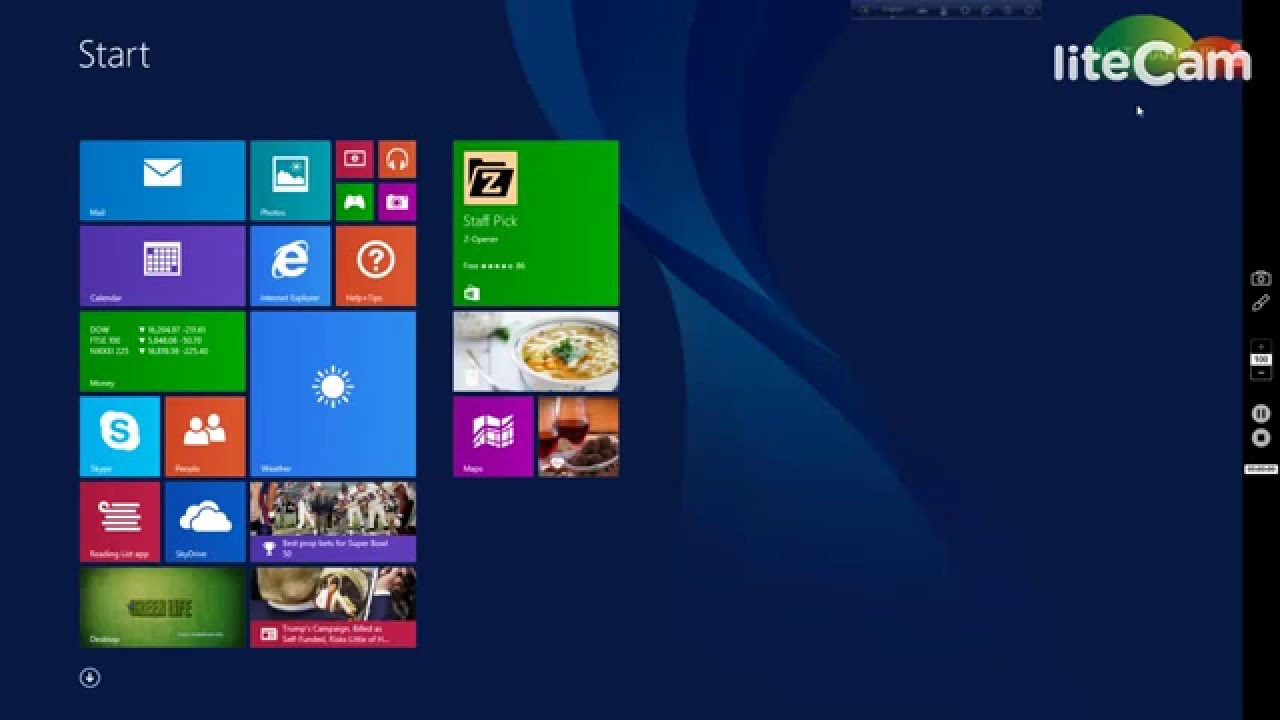Open the Camera tile

[x=397, y=202]
